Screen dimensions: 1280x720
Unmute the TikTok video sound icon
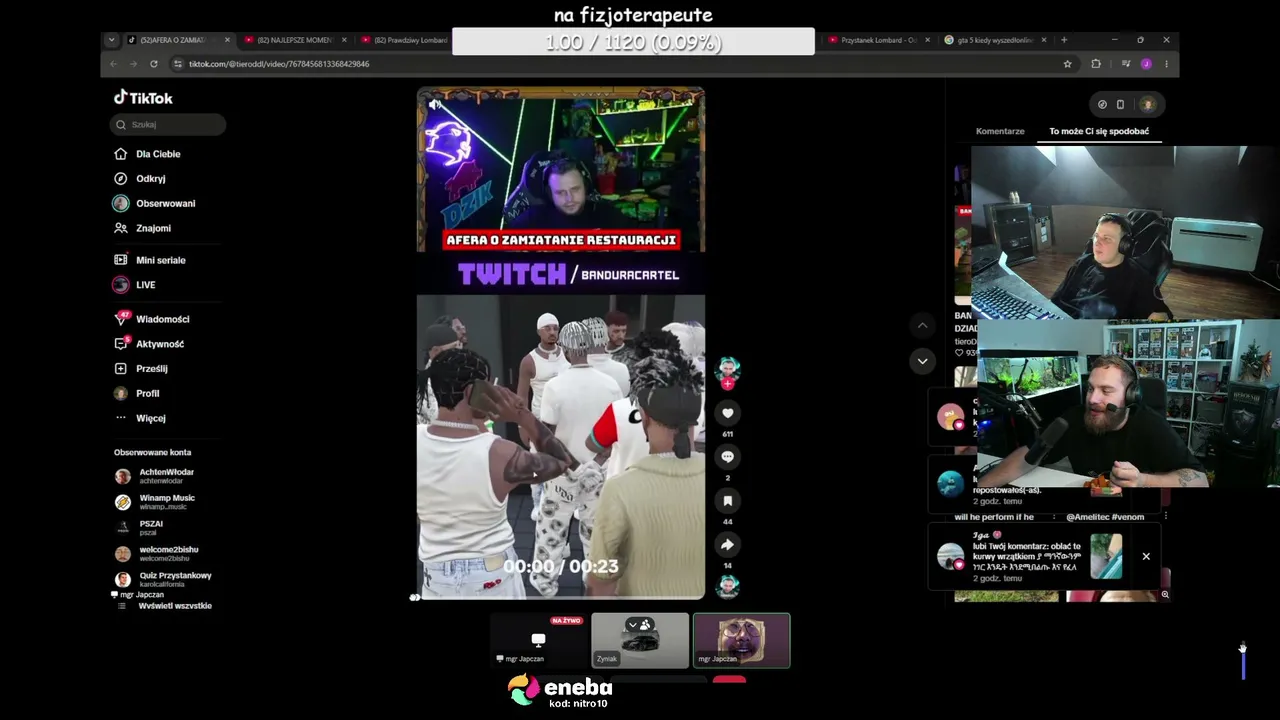tap(434, 104)
